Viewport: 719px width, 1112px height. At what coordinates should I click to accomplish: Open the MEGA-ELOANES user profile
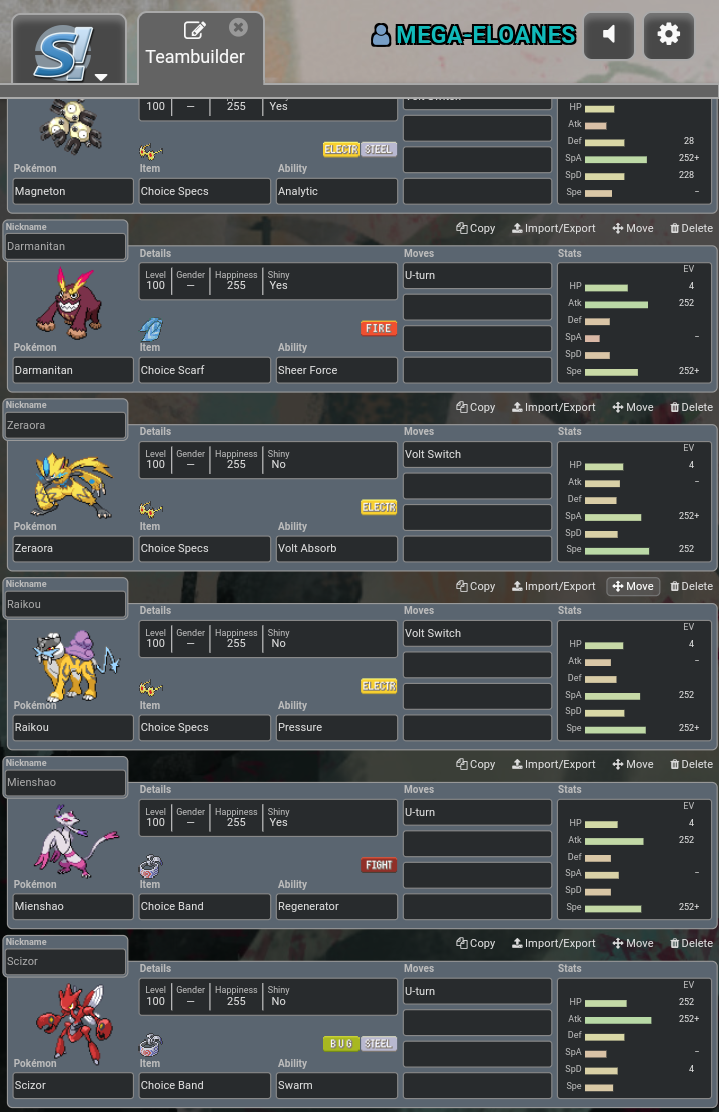(473, 35)
